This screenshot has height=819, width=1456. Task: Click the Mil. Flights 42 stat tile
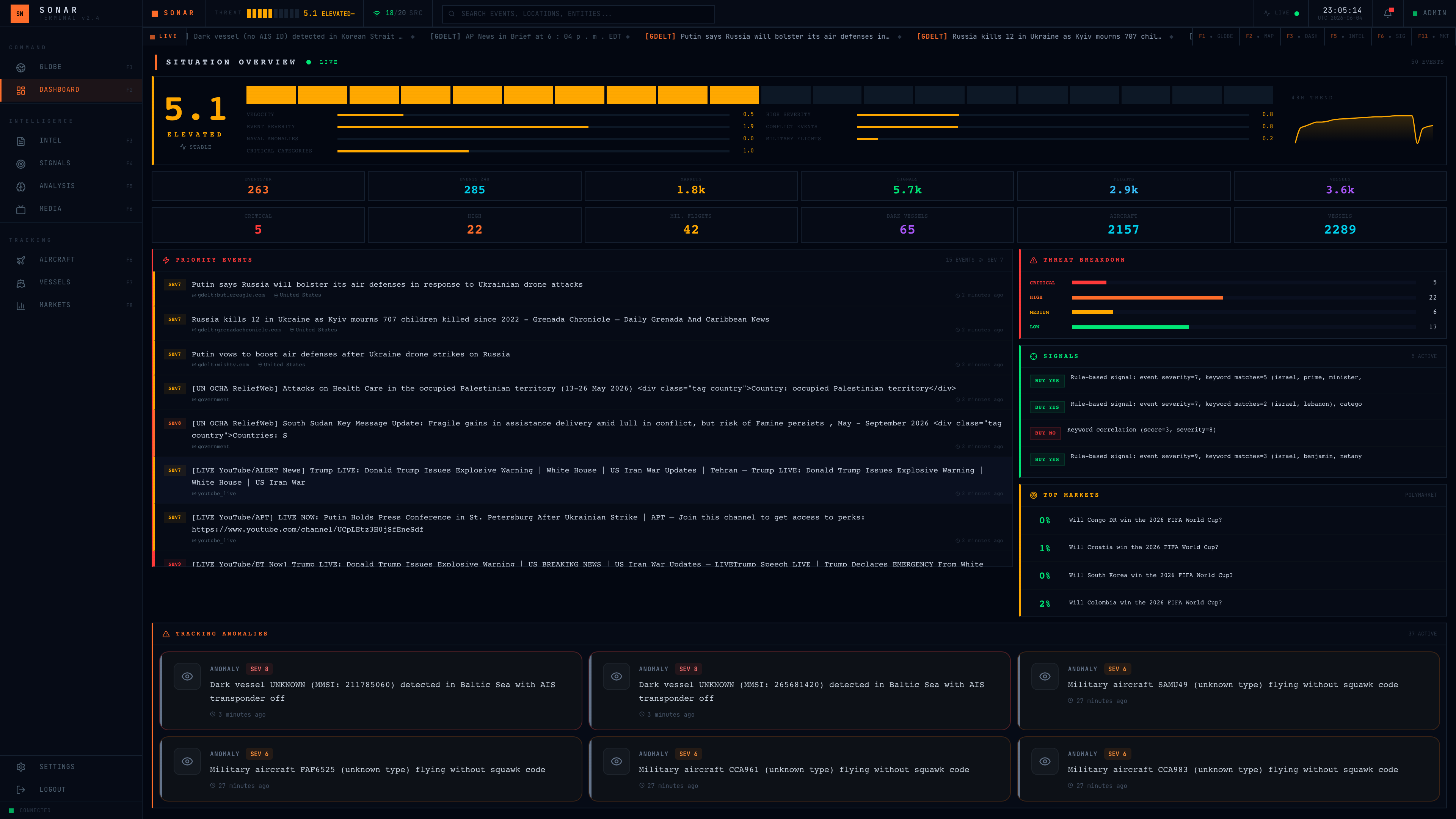[x=691, y=225]
